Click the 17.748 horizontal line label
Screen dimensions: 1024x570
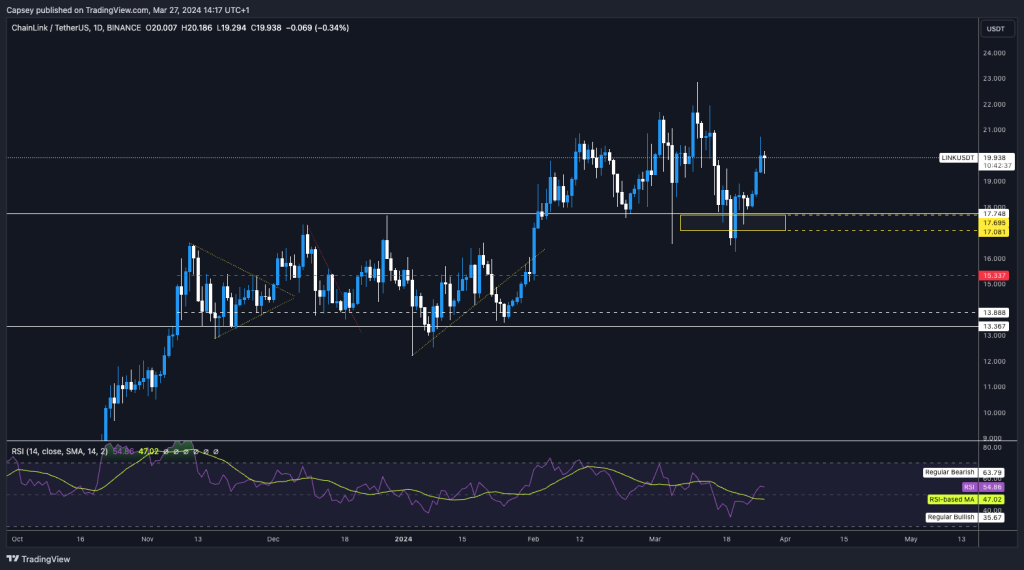995,214
